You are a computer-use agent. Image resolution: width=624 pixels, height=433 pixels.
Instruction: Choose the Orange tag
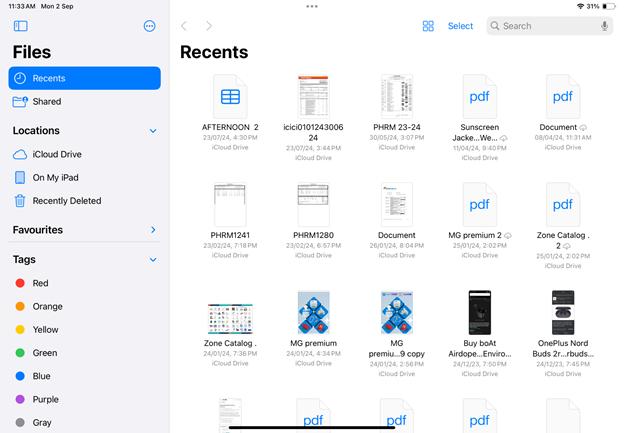pos(84,306)
